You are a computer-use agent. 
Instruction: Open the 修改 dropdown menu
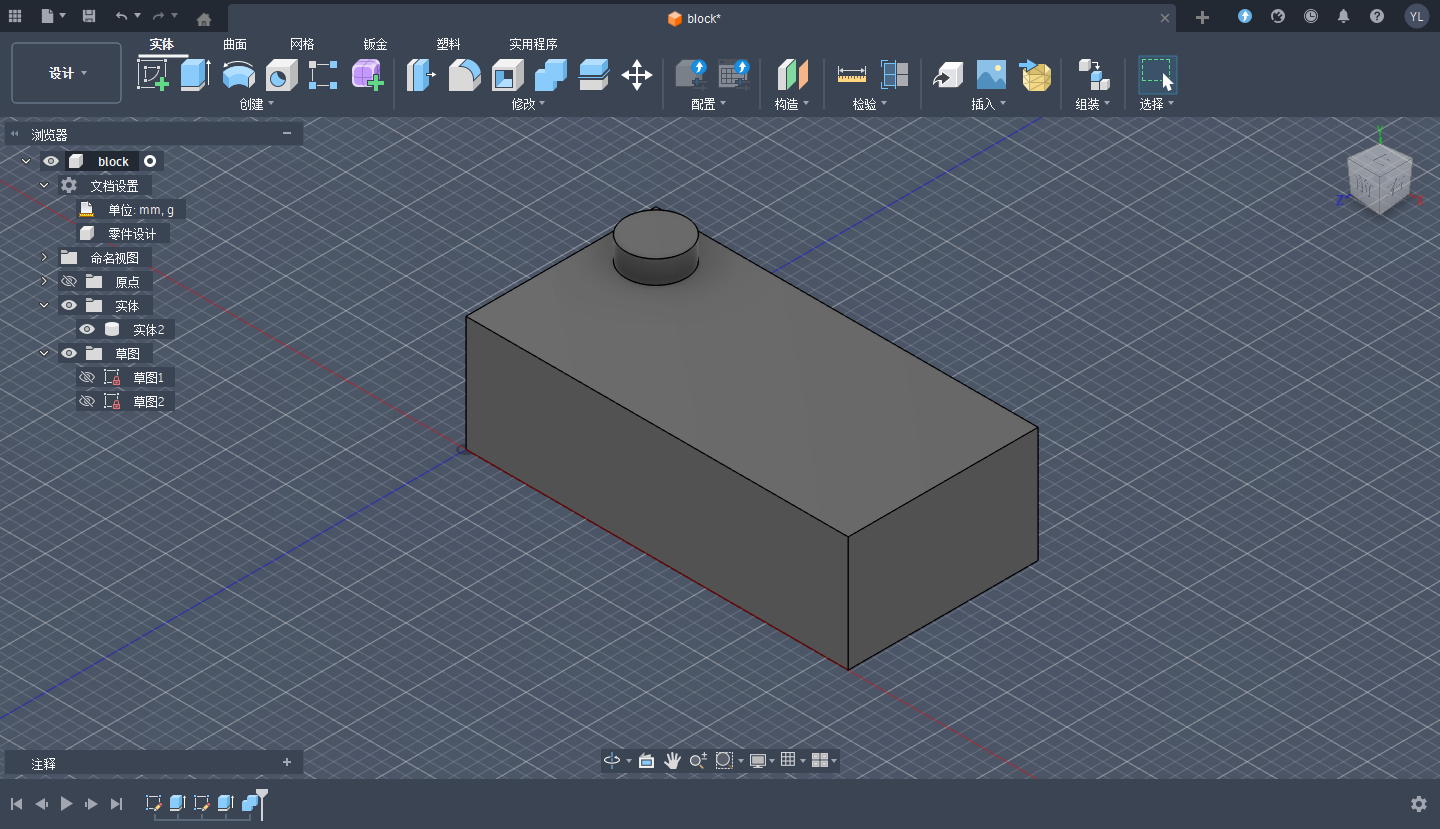tap(528, 104)
